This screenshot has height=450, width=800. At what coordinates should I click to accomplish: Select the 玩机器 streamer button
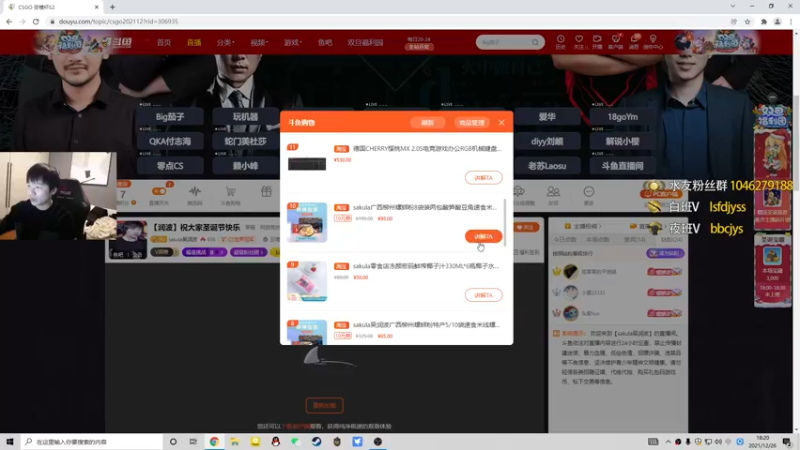click(x=245, y=117)
